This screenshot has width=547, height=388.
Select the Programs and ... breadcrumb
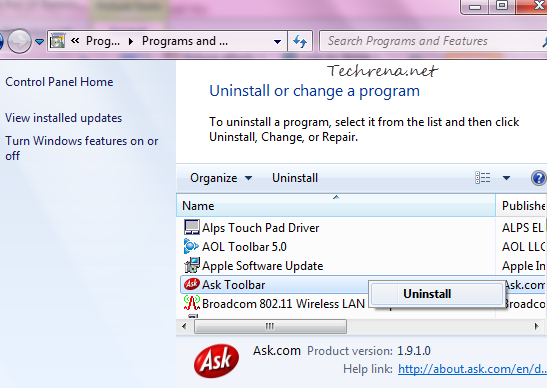point(185,41)
